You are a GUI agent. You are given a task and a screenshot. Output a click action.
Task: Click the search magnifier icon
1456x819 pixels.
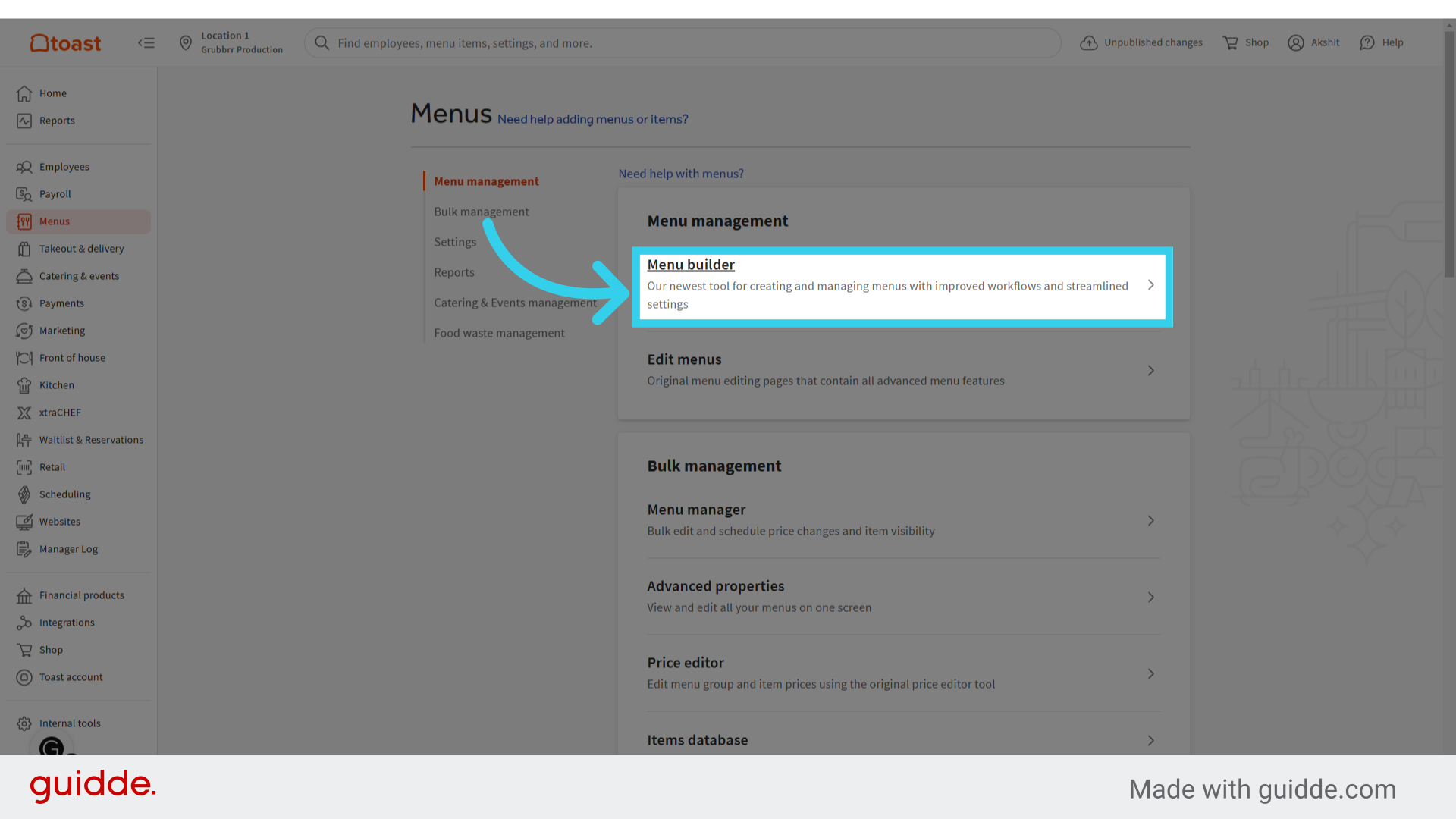[x=322, y=43]
